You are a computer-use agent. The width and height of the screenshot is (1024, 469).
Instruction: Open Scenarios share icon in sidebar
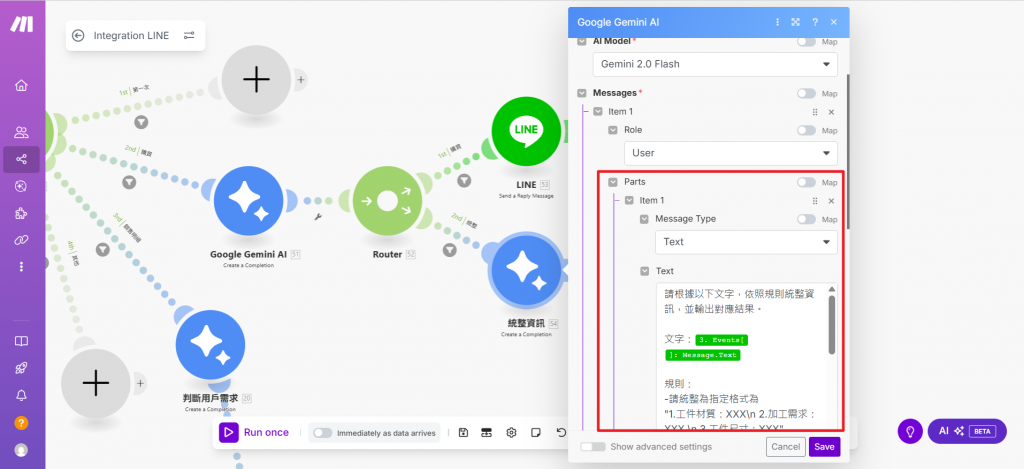pos(21,159)
